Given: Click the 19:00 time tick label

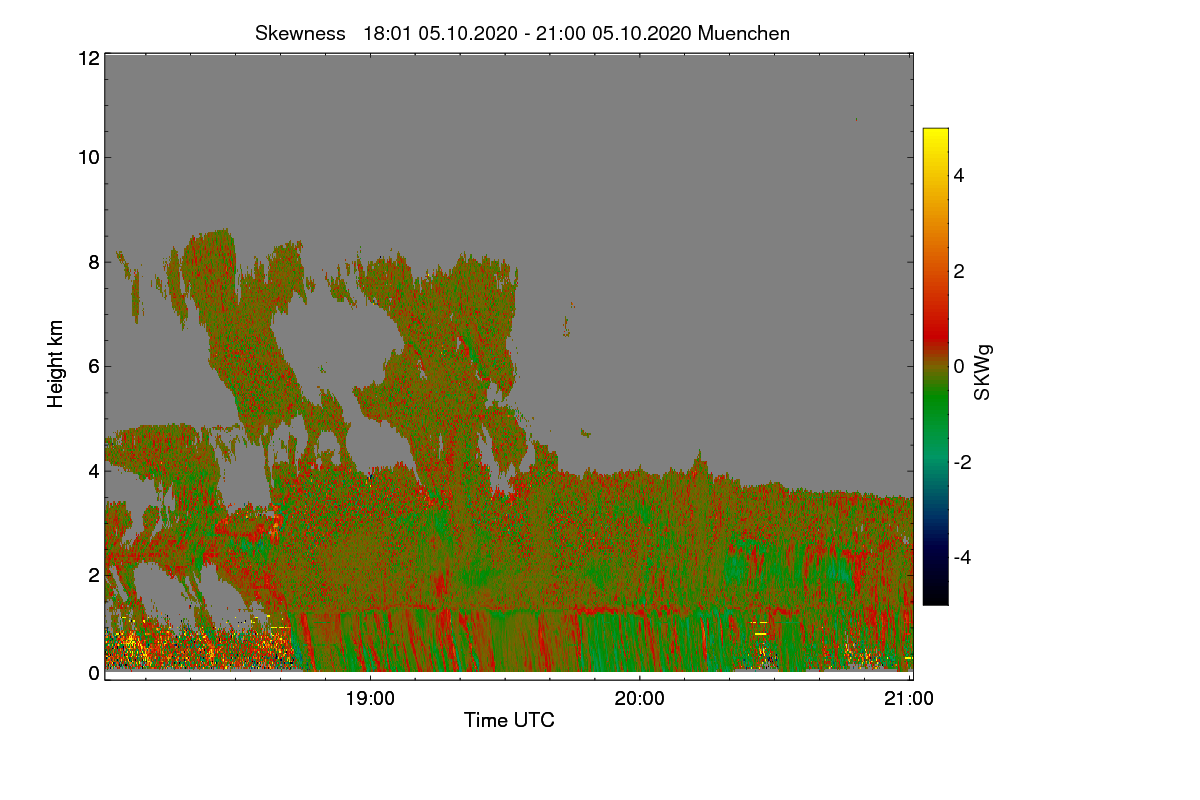Looking at the screenshot, I should click(x=370, y=699).
